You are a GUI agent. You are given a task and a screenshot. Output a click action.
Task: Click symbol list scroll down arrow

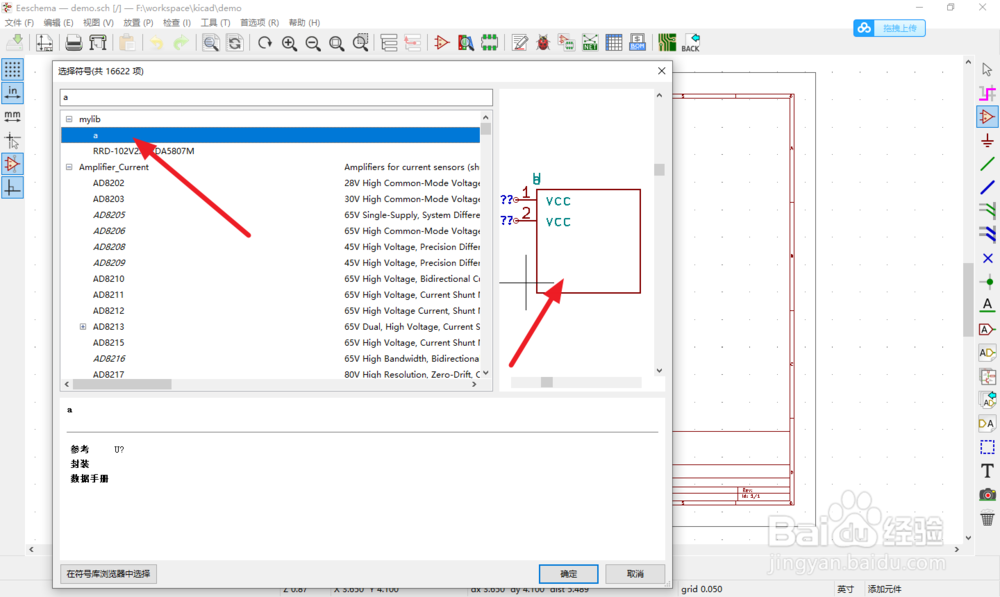[x=486, y=373]
